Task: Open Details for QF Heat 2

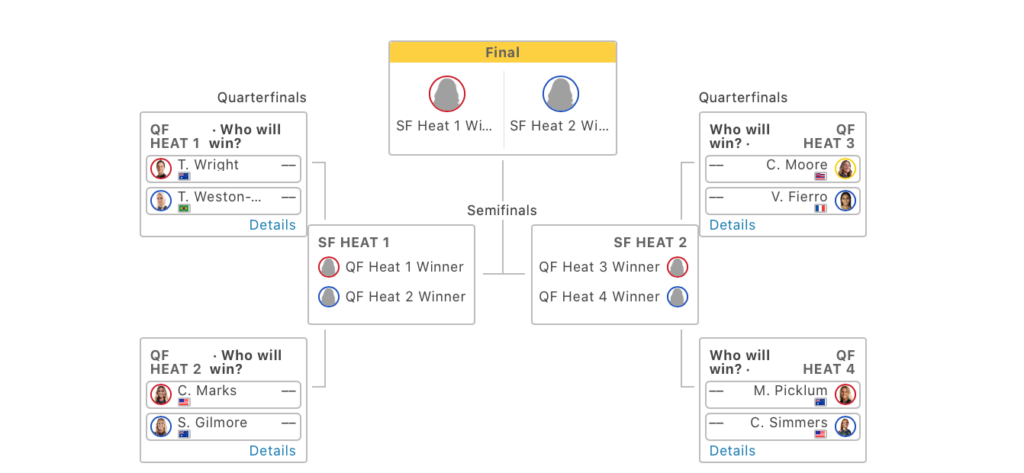Action: (272, 451)
